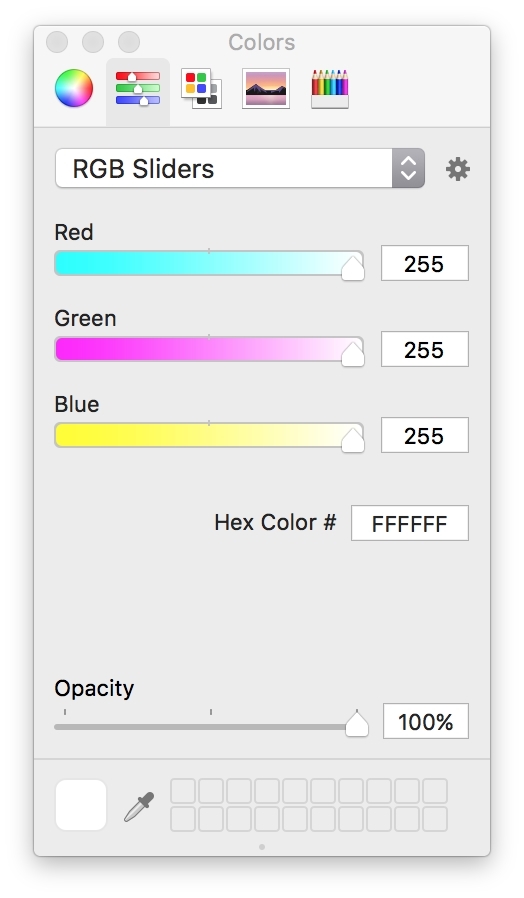This screenshot has height=898, width=524.
Task: Click the Blue slider gradient bar
Action: click(209, 435)
